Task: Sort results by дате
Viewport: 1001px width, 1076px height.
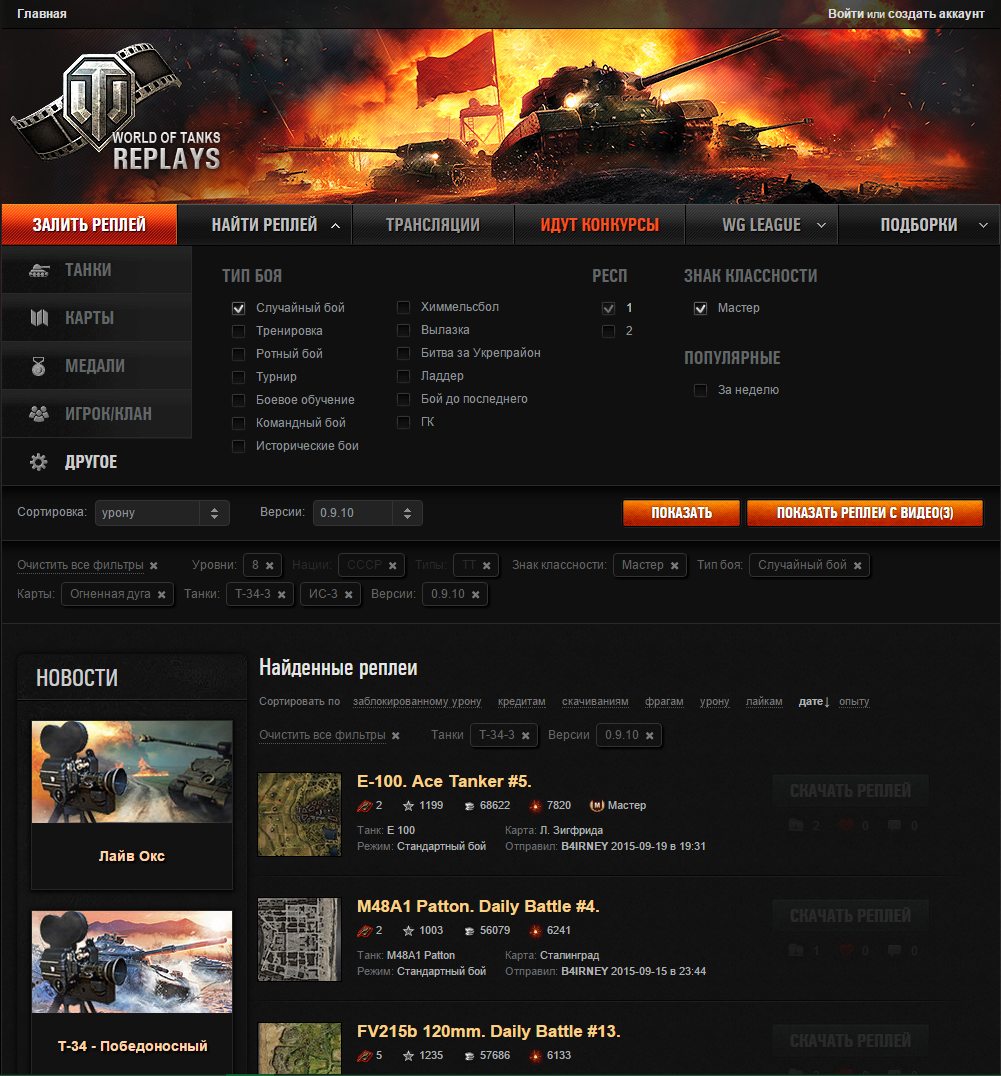Action: (814, 701)
